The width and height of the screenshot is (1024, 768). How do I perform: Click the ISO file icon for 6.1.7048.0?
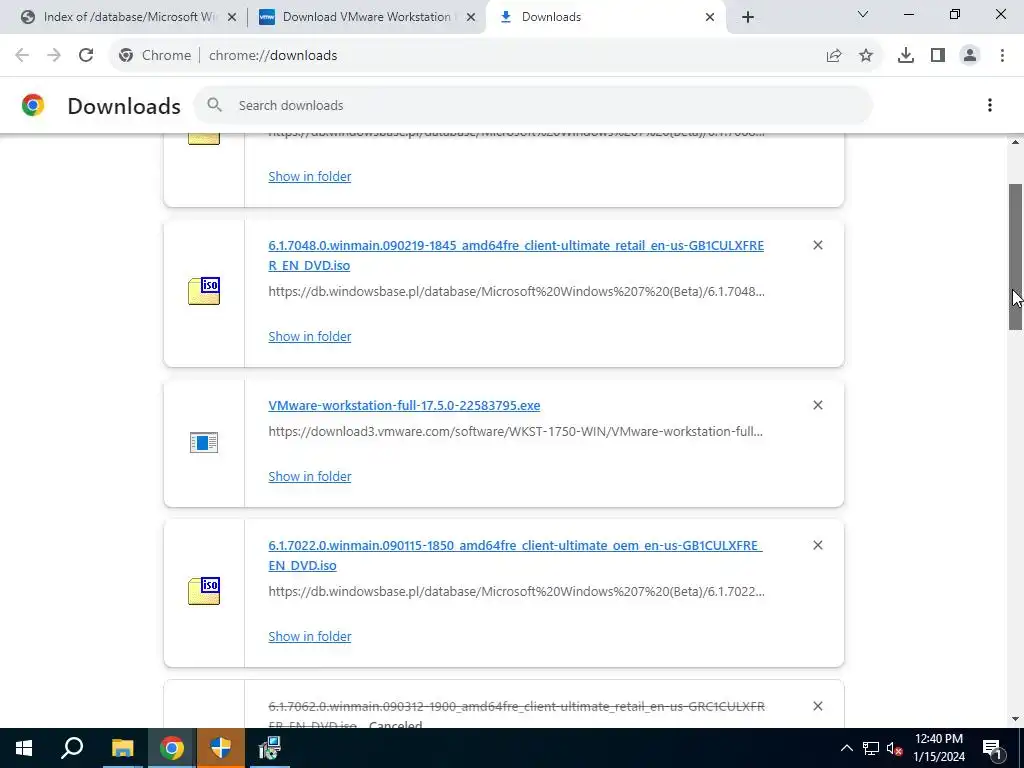point(204,291)
